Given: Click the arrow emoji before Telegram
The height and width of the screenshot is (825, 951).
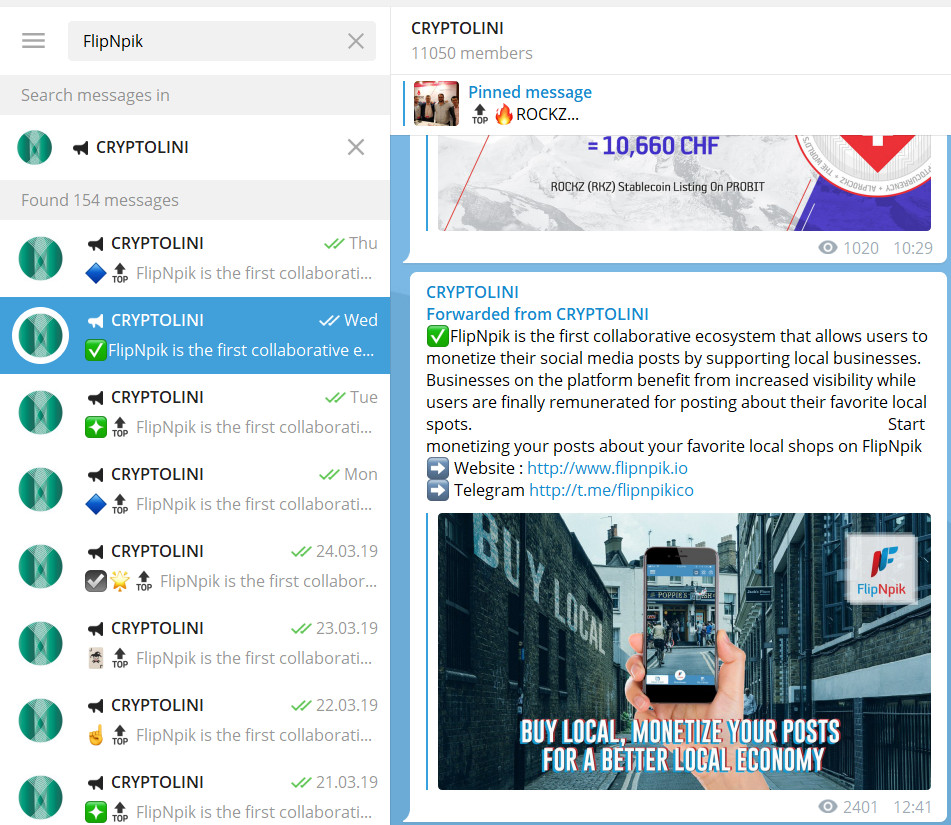Looking at the screenshot, I should click(x=437, y=490).
